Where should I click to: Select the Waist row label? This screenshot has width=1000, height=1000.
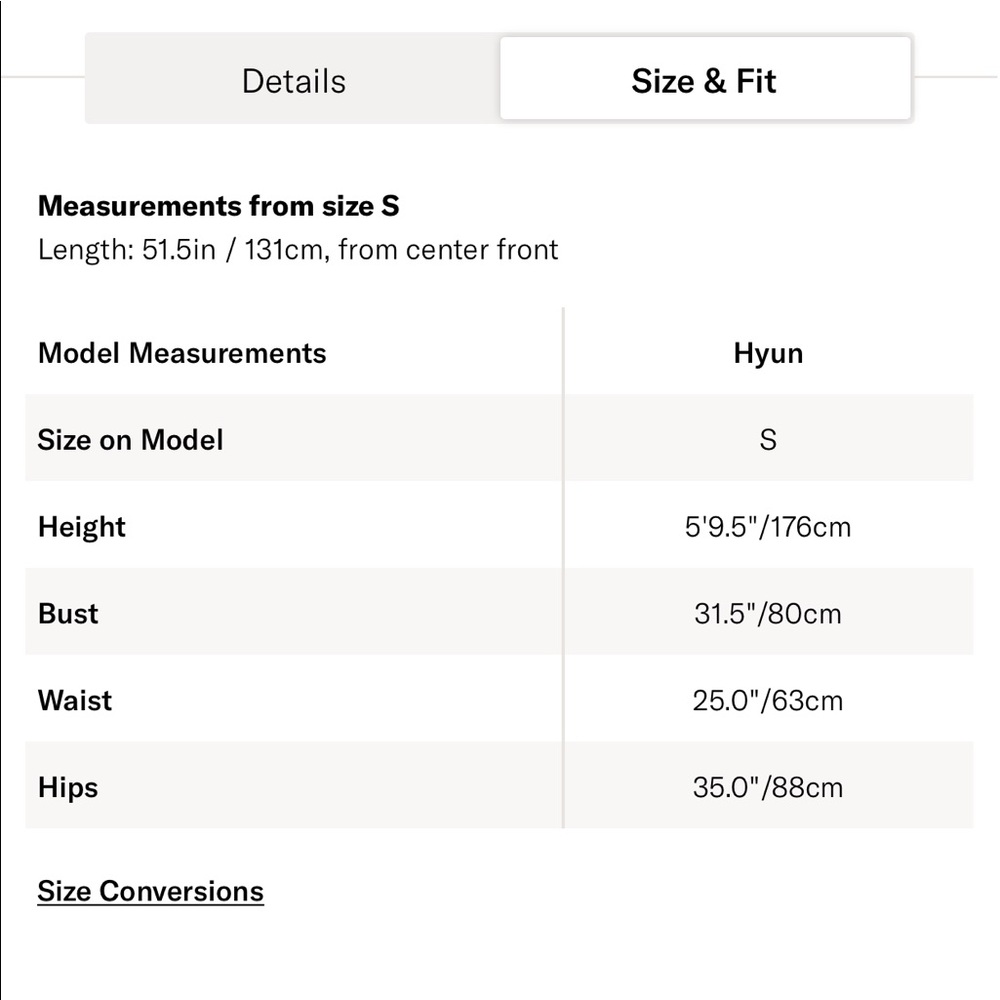[75, 700]
